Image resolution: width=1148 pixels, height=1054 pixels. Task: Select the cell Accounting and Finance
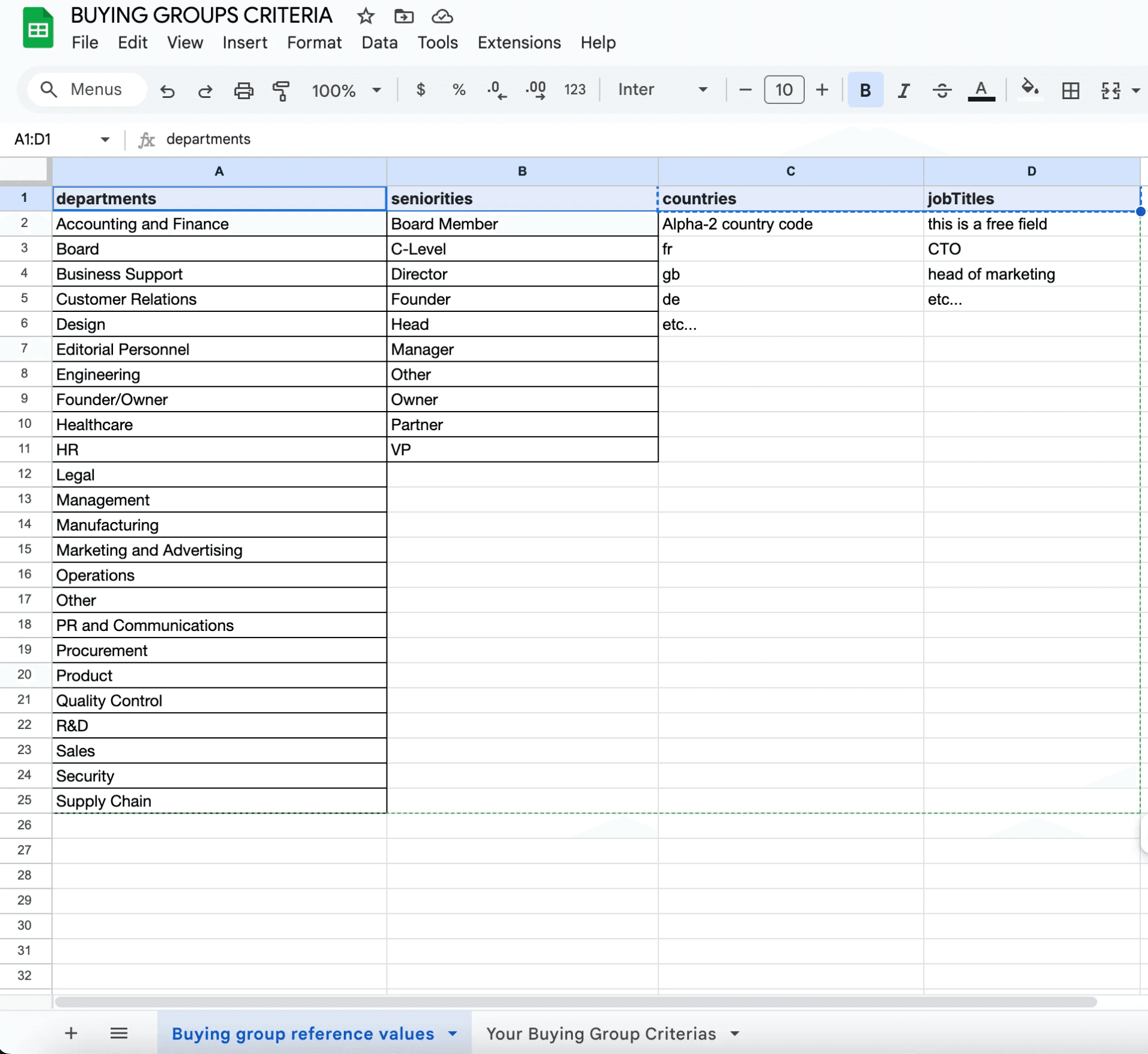click(219, 224)
